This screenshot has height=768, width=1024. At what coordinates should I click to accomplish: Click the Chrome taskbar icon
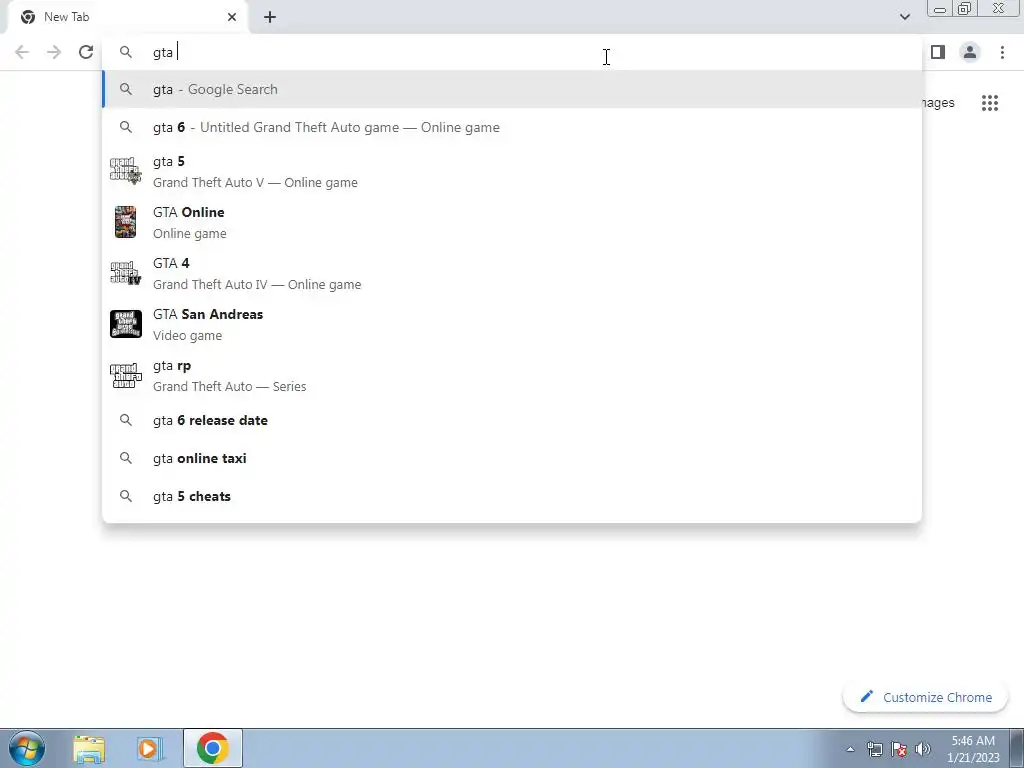213,748
